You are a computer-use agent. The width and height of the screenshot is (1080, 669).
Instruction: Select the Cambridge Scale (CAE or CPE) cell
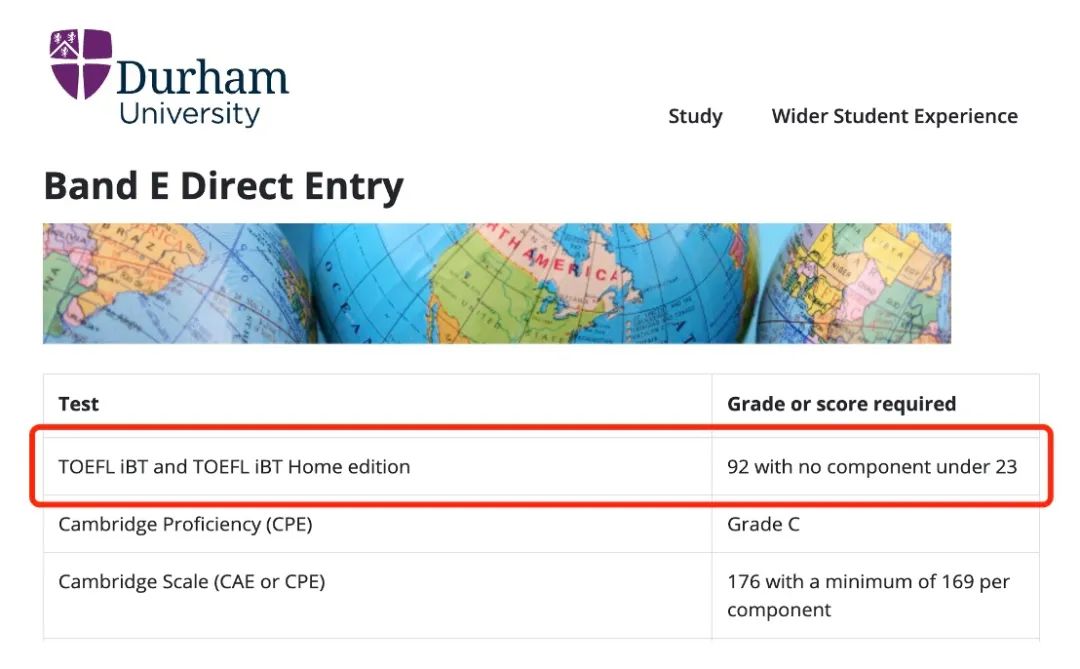377,596
